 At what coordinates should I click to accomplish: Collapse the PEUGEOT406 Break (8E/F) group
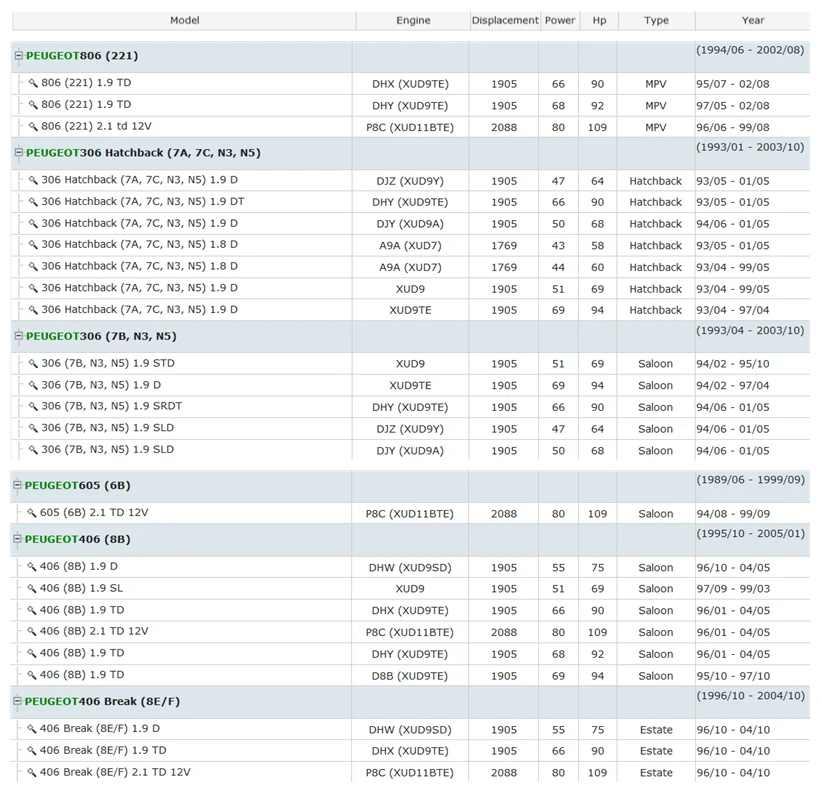(17, 700)
